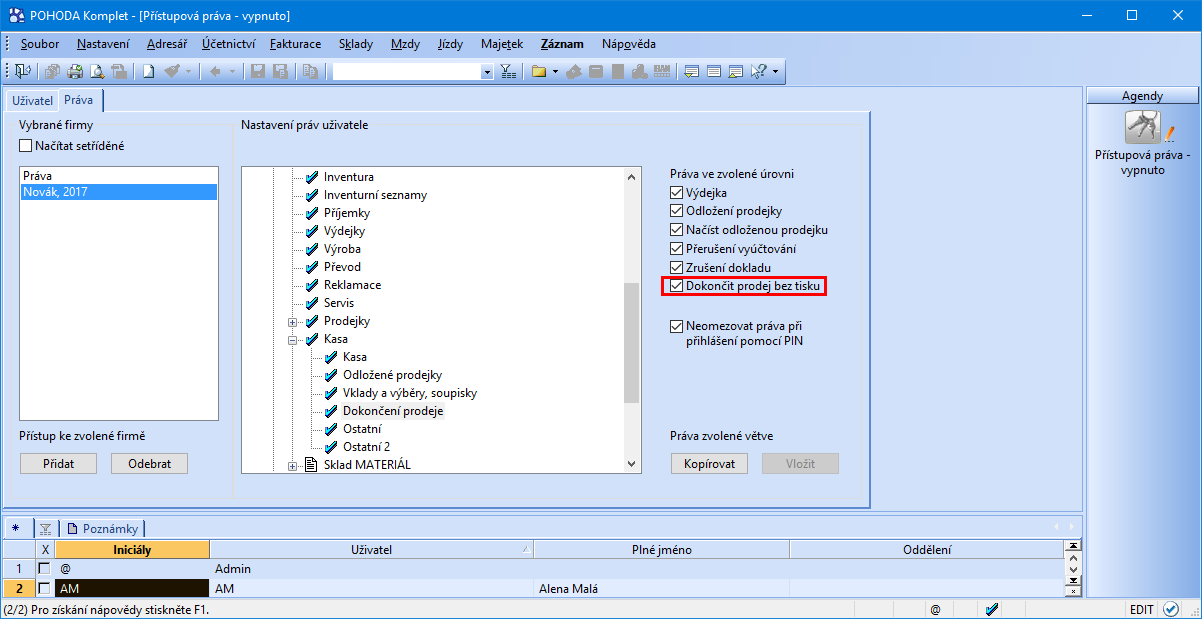Click the save diskette toolbar icon
Image resolution: width=1202 pixels, height=619 pixels.
click(x=257, y=71)
